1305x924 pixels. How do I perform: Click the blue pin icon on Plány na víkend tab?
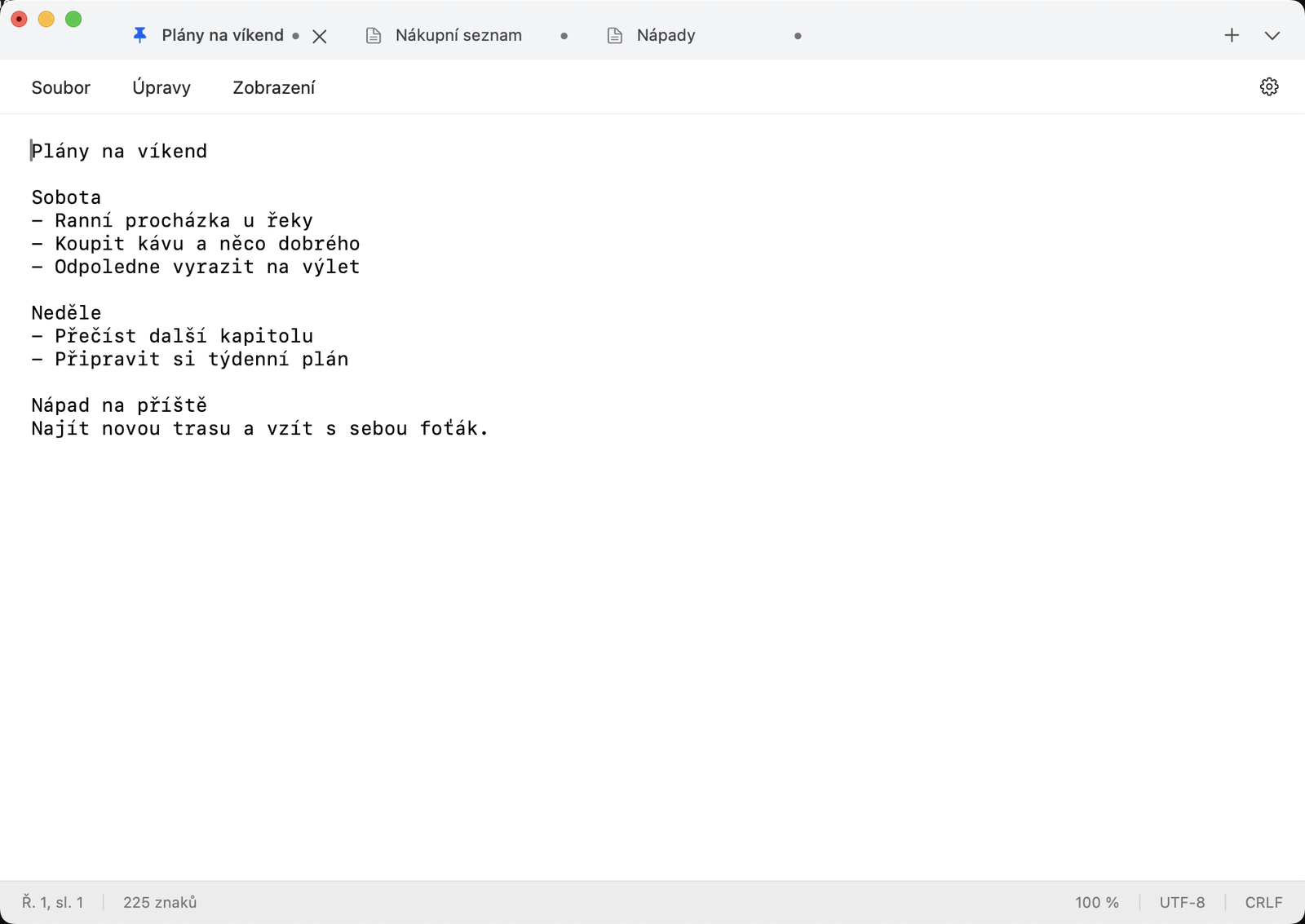point(139,35)
